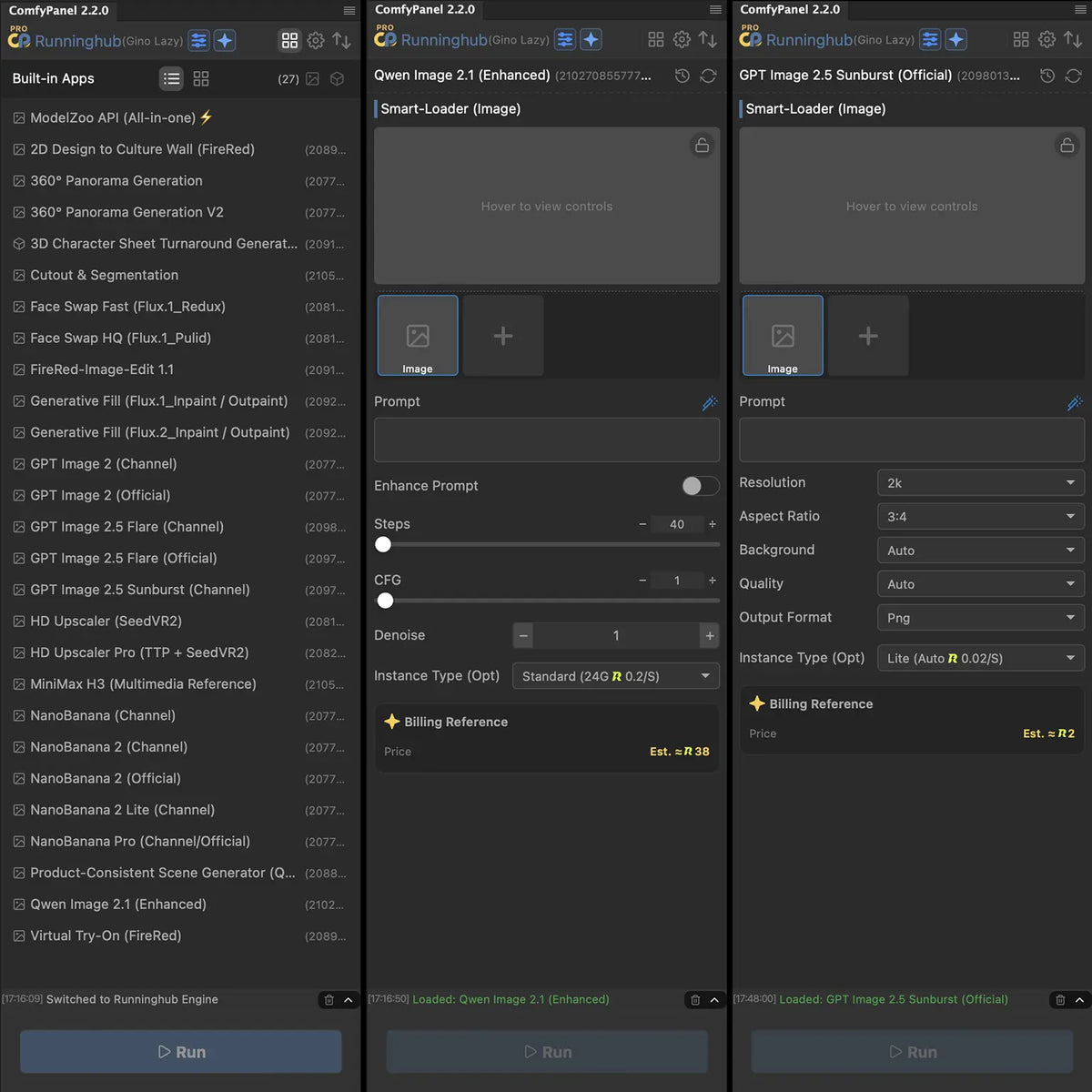
Task: Click the sliders icon in left panel header
Action: click(x=198, y=41)
